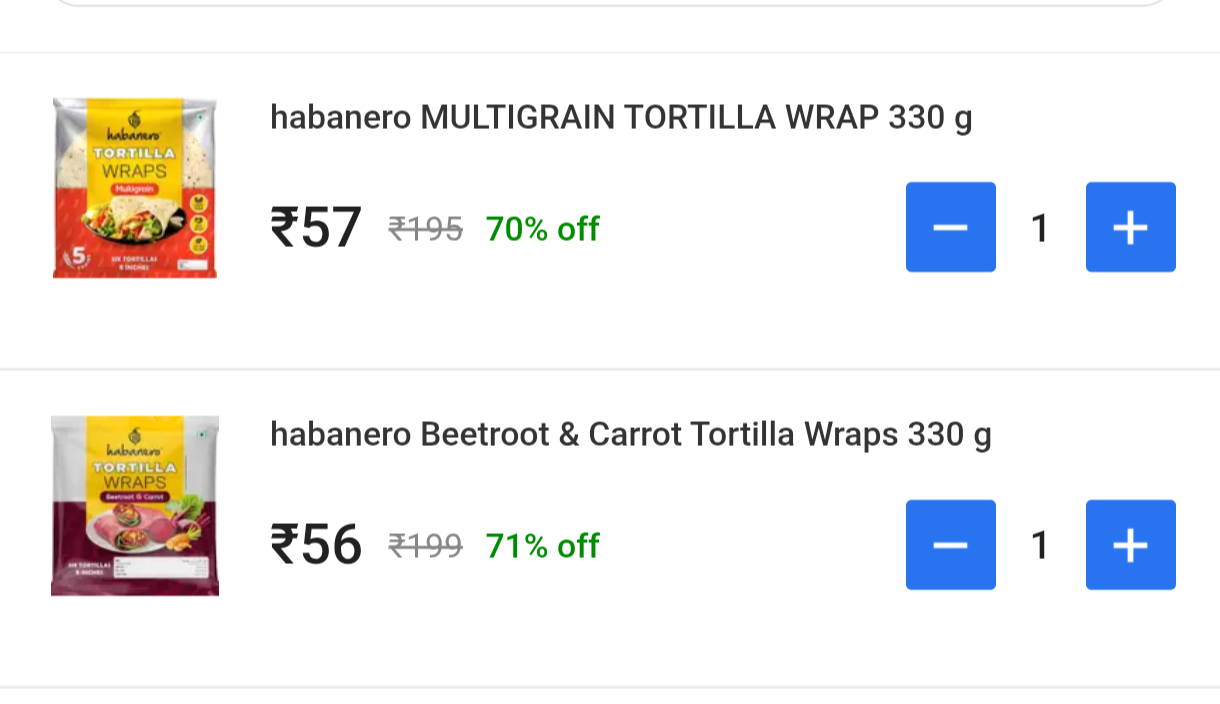Tap the red 5 badge on Multigrain pack
Screen dimensions: 1220x704
[x=80, y=255]
